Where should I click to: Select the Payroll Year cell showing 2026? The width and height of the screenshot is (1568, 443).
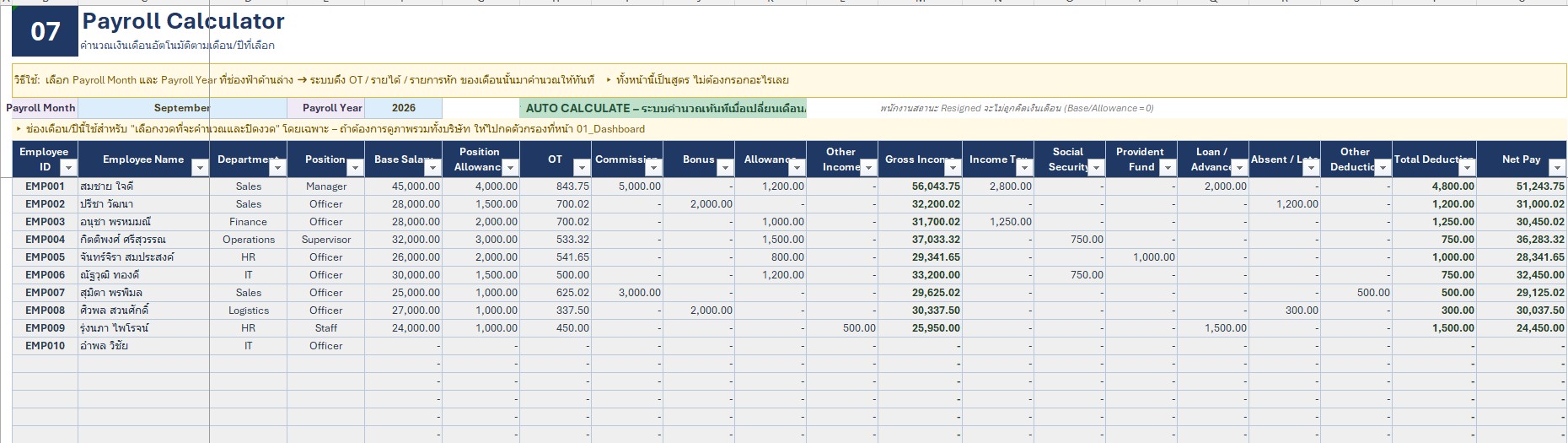(404, 108)
